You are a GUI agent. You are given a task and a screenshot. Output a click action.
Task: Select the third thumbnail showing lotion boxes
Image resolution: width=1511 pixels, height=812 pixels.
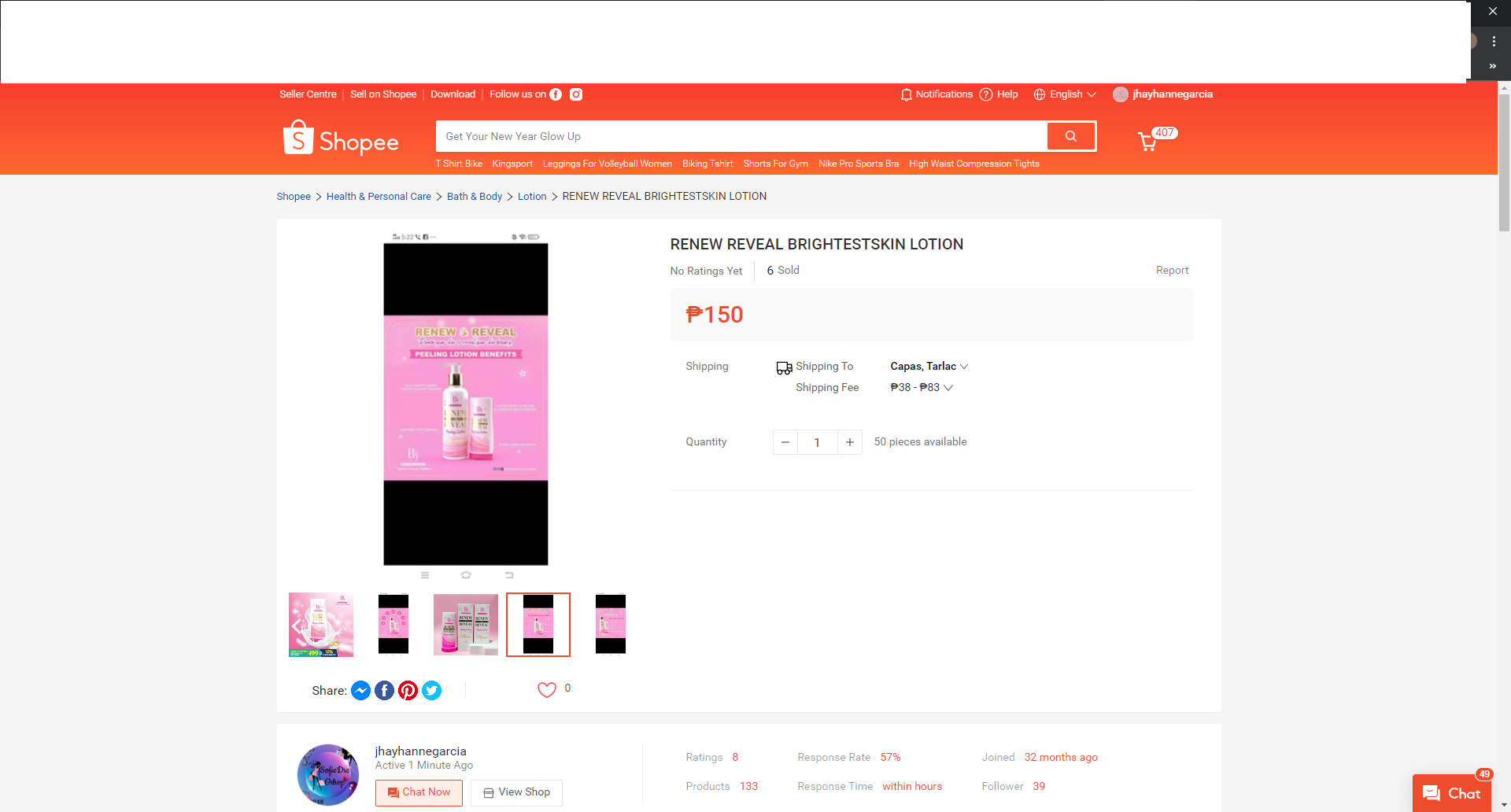(466, 625)
